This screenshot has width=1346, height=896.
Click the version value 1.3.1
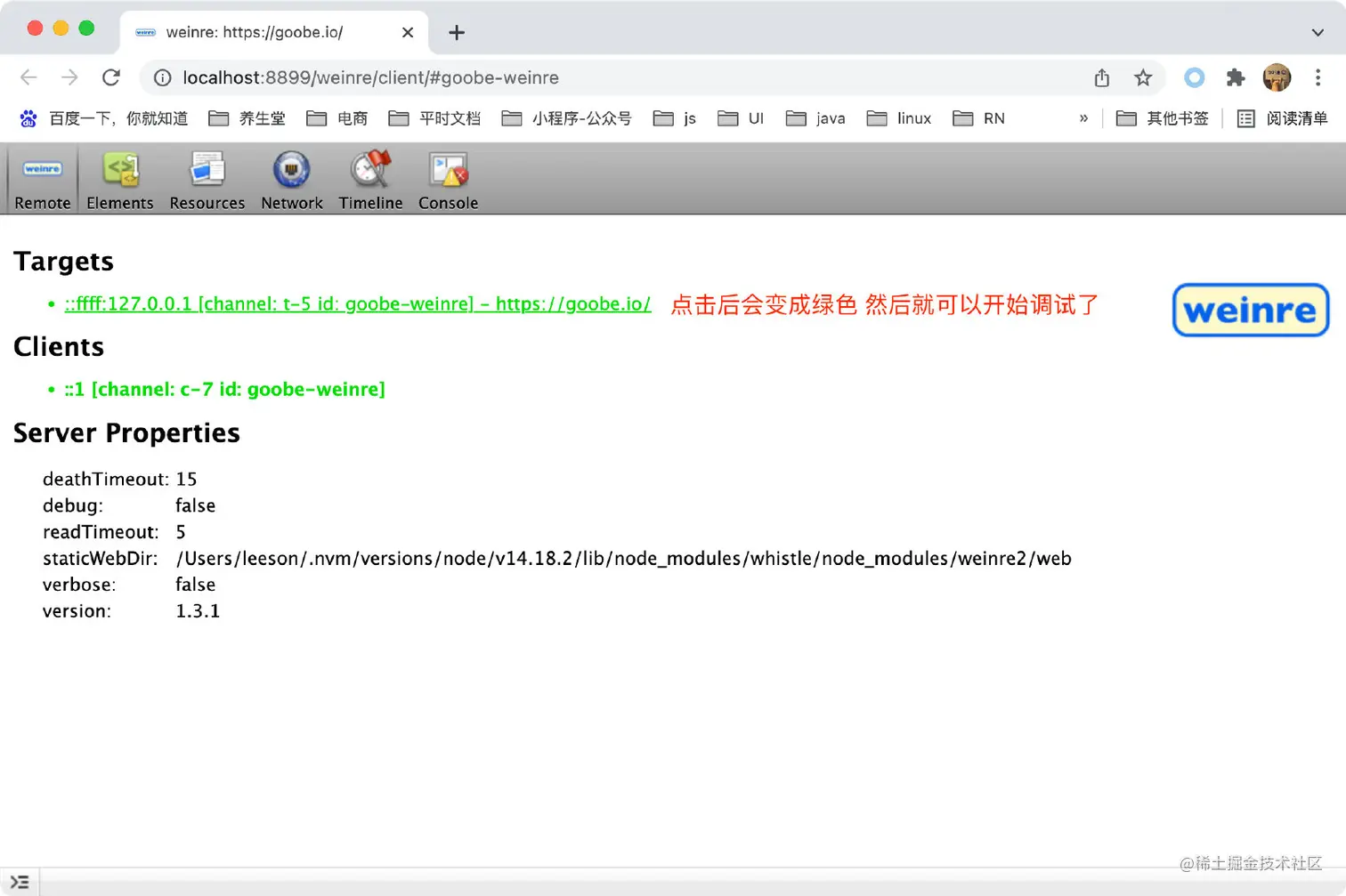point(198,611)
